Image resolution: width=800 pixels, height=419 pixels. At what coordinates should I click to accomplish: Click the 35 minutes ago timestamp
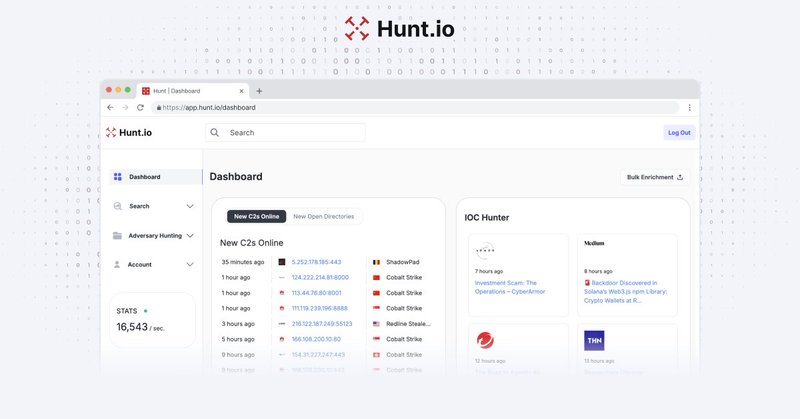coord(243,262)
